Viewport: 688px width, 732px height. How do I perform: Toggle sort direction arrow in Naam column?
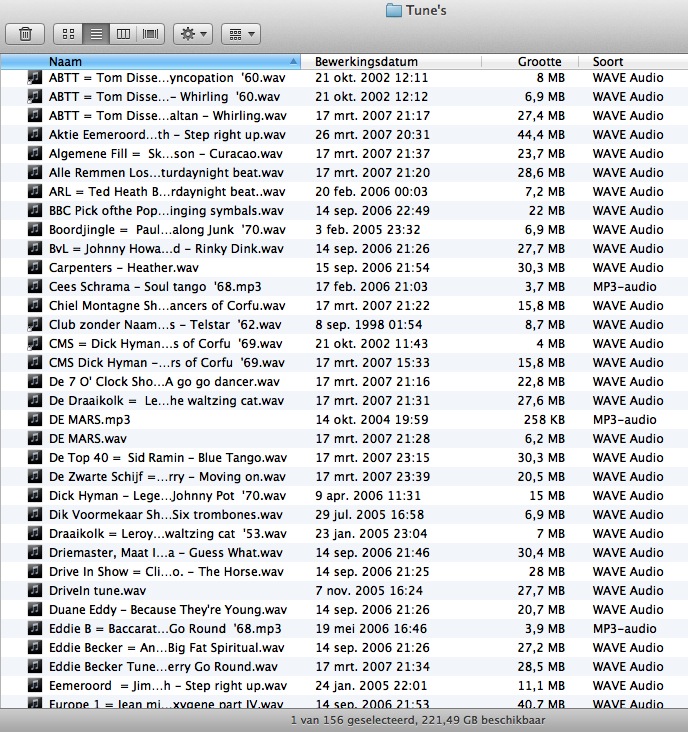point(292,62)
